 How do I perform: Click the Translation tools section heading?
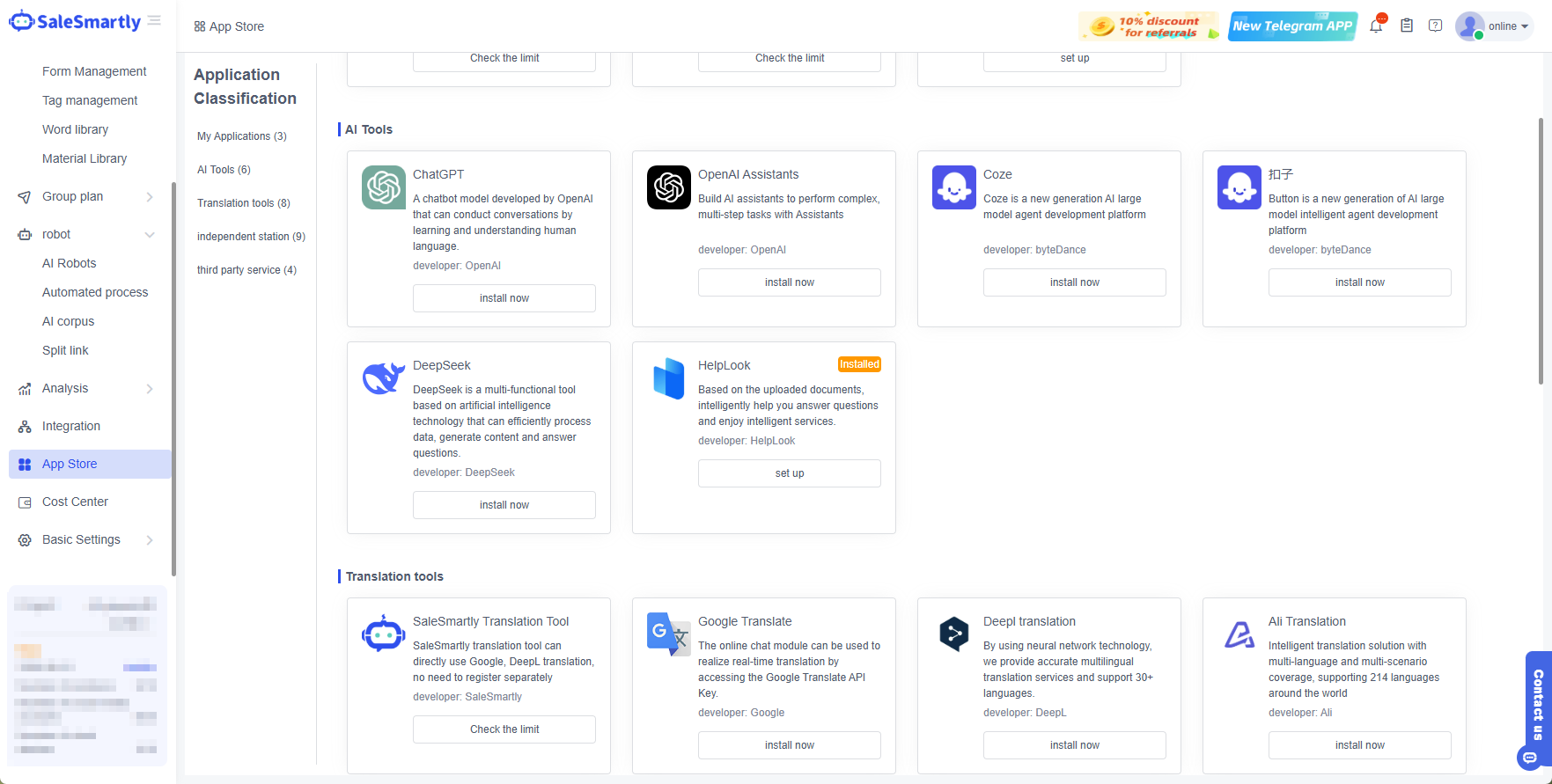[394, 576]
